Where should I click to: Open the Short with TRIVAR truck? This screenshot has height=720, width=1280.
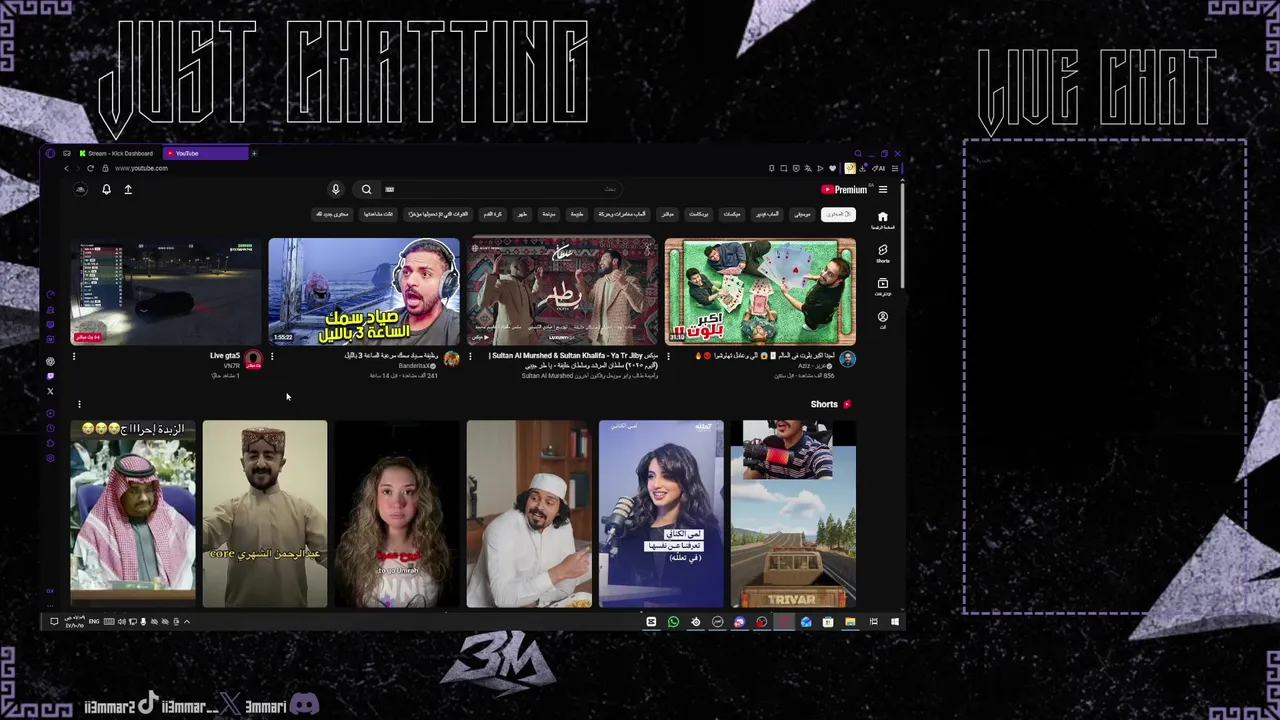coord(793,514)
